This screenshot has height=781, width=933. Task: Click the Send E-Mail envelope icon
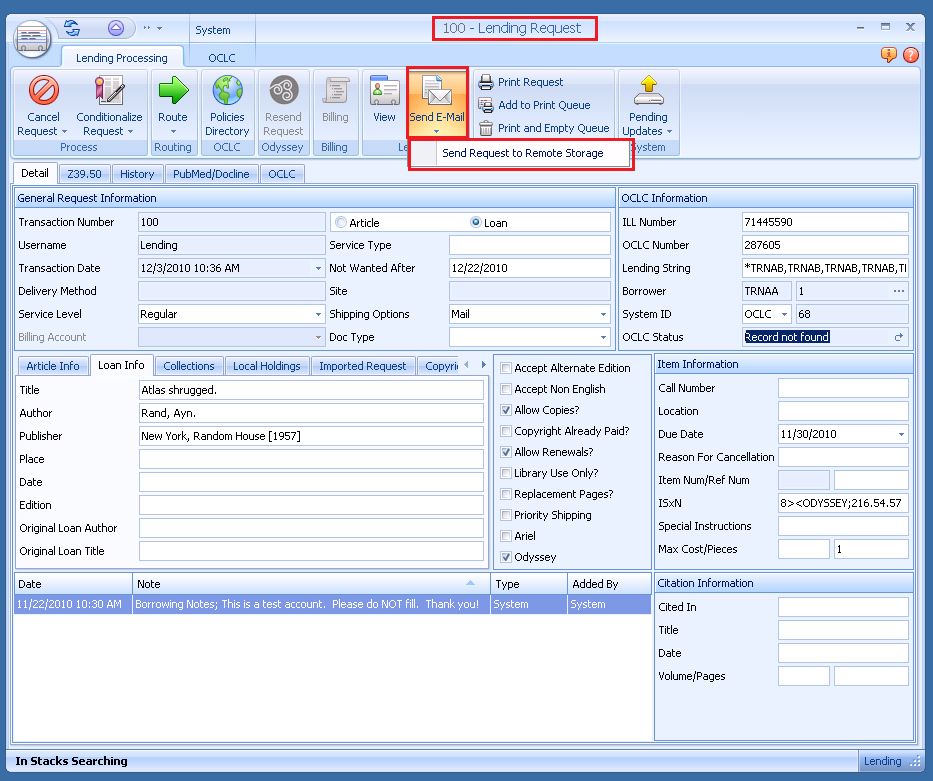[437, 93]
